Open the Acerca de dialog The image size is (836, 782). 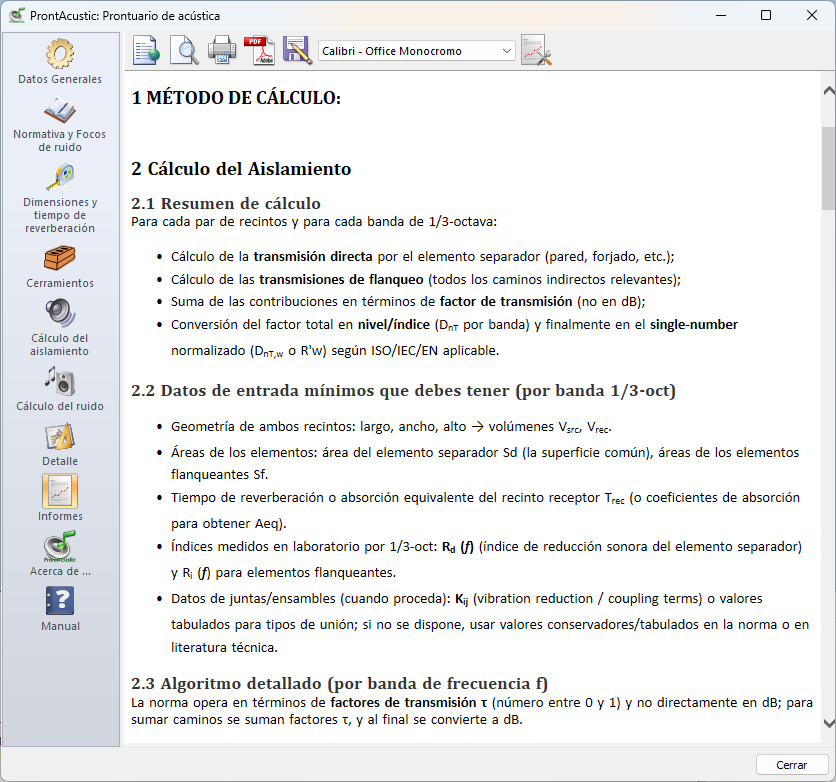60,554
